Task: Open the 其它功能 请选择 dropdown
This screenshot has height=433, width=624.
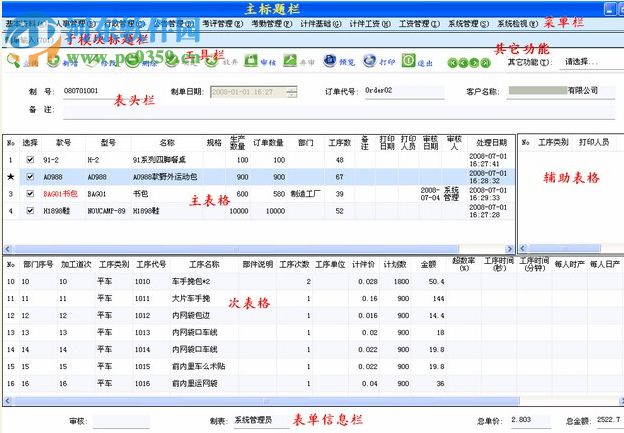Action: 591,62
